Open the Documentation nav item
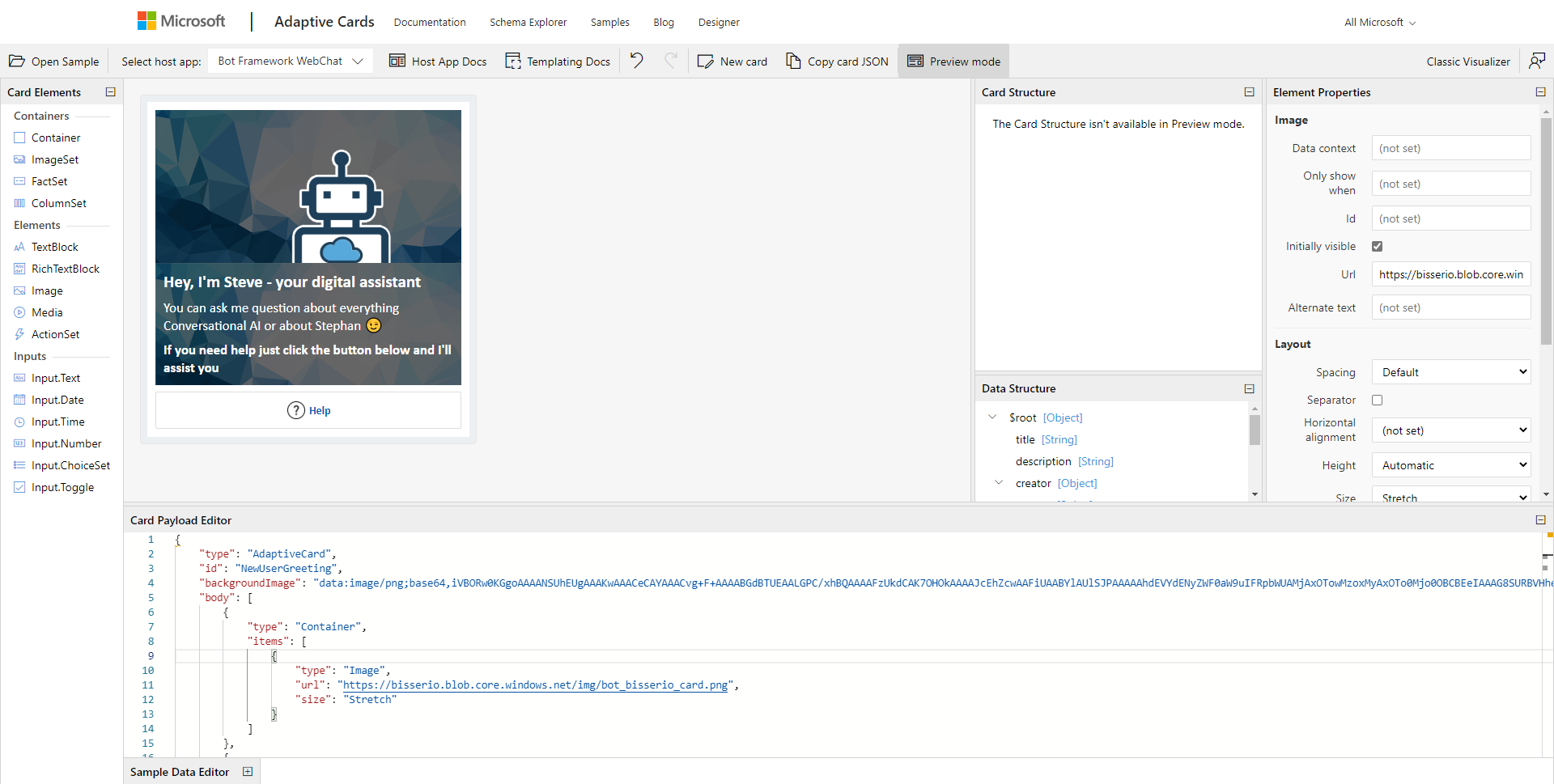 click(430, 22)
